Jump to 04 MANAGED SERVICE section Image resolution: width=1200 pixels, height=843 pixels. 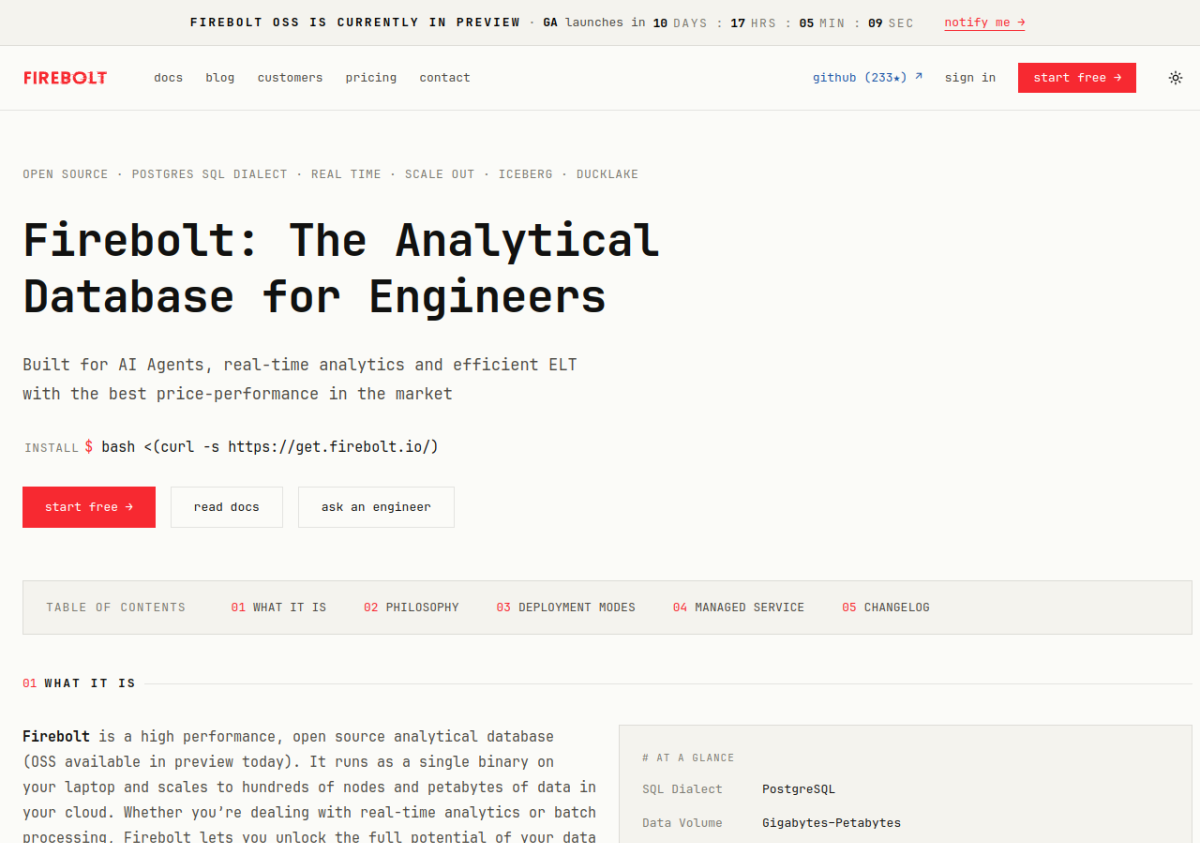(739, 607)
